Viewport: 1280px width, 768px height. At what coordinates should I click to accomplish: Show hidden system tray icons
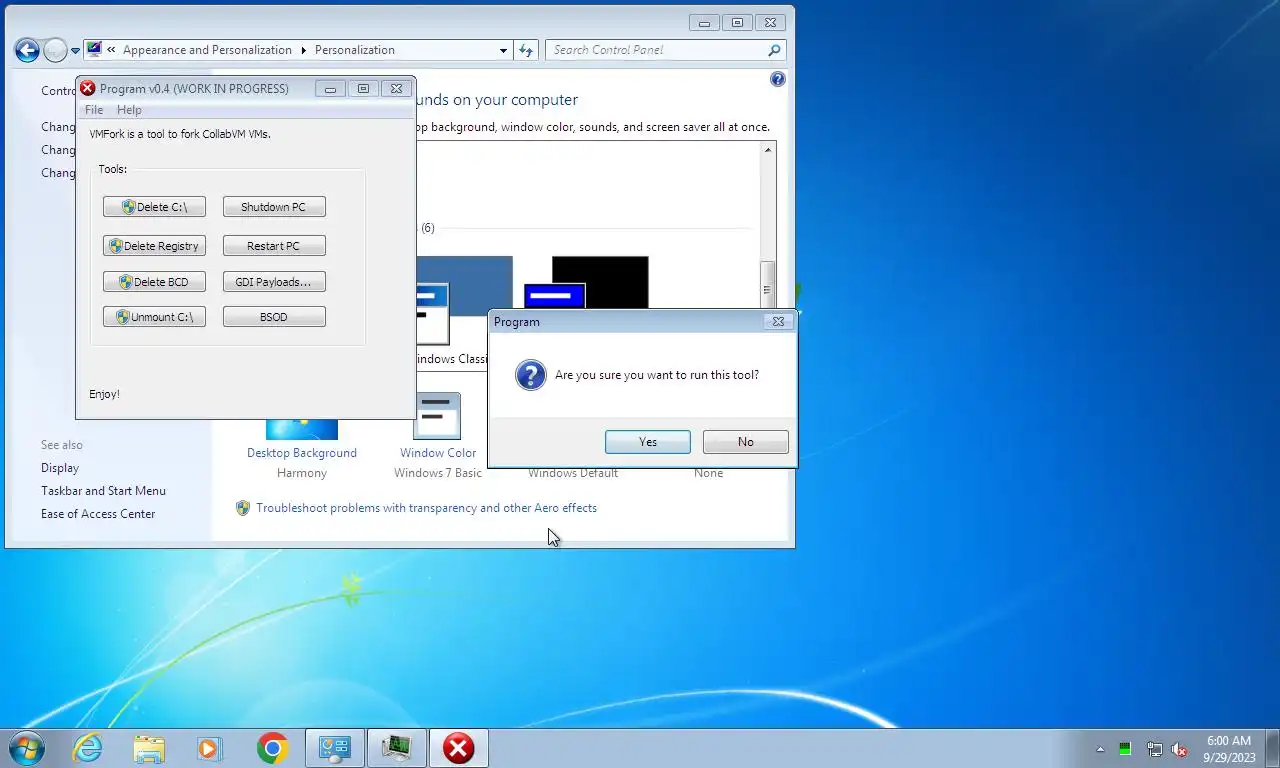[x=1101, y=749]
